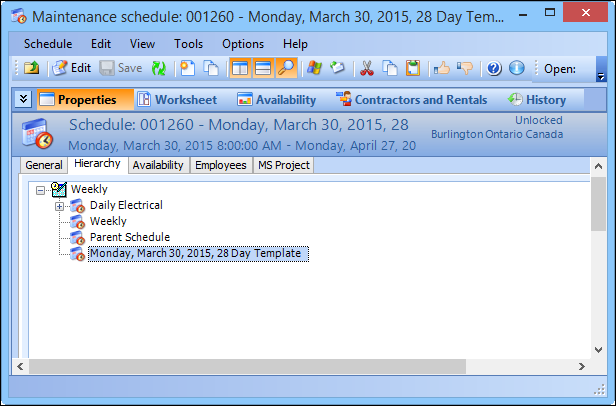The width and height of the screenshot is (616, 406).
Task: Open the Options menu
Action: tap(243, 44)
